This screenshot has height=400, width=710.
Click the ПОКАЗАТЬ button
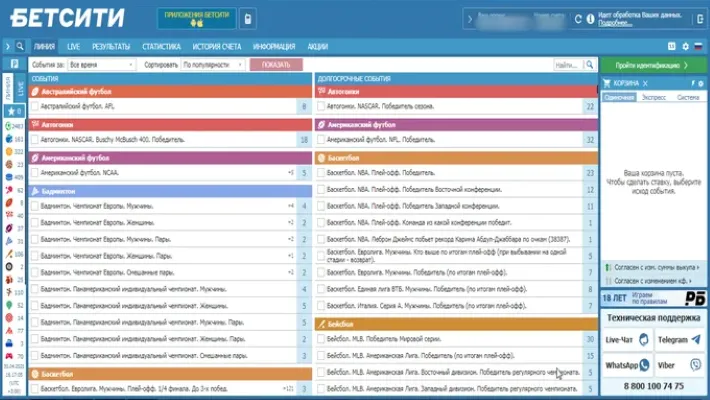[276, 65]
